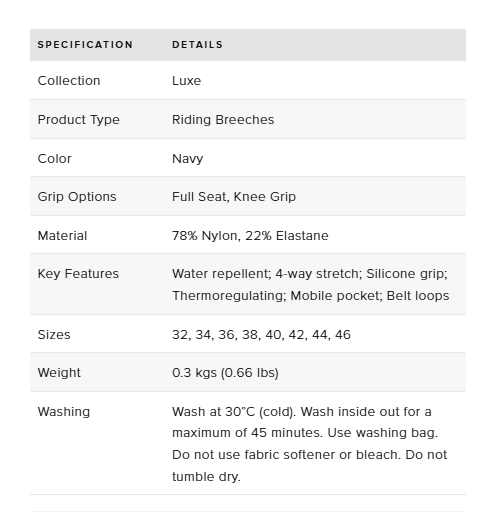Viewport: 497px width, 512px height.
Task: Click the SPECIFICATION column header
Action: (x=85, y=45)
